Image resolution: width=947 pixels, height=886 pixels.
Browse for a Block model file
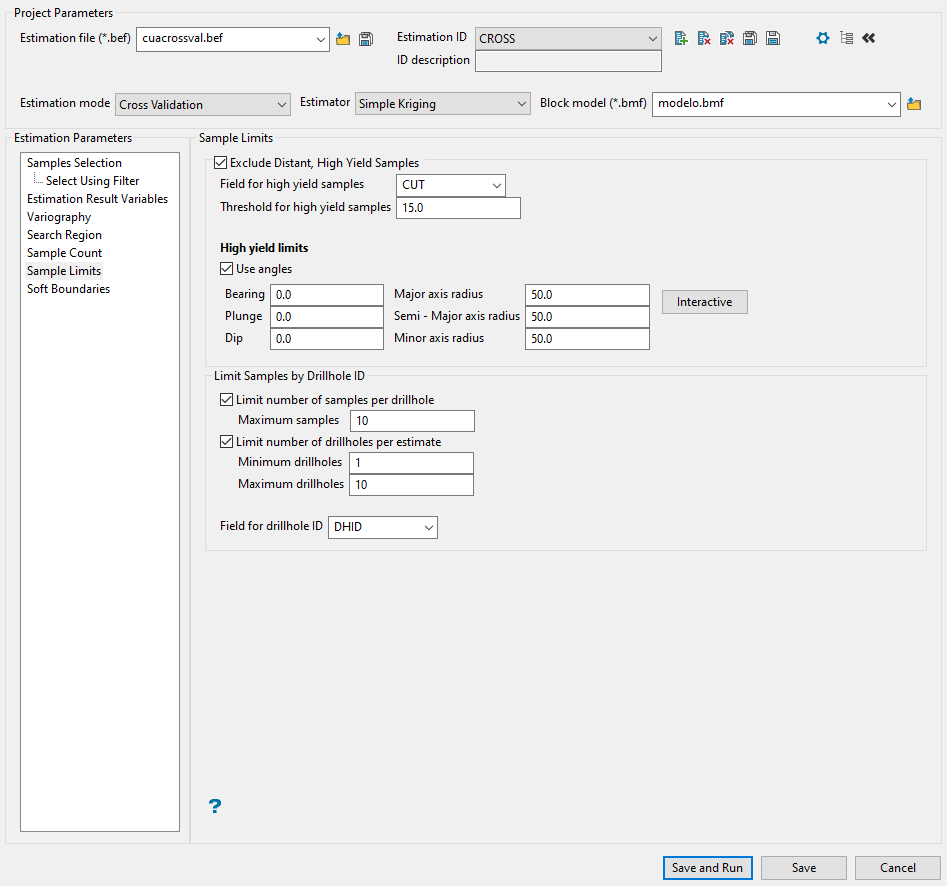pos(913,104)
